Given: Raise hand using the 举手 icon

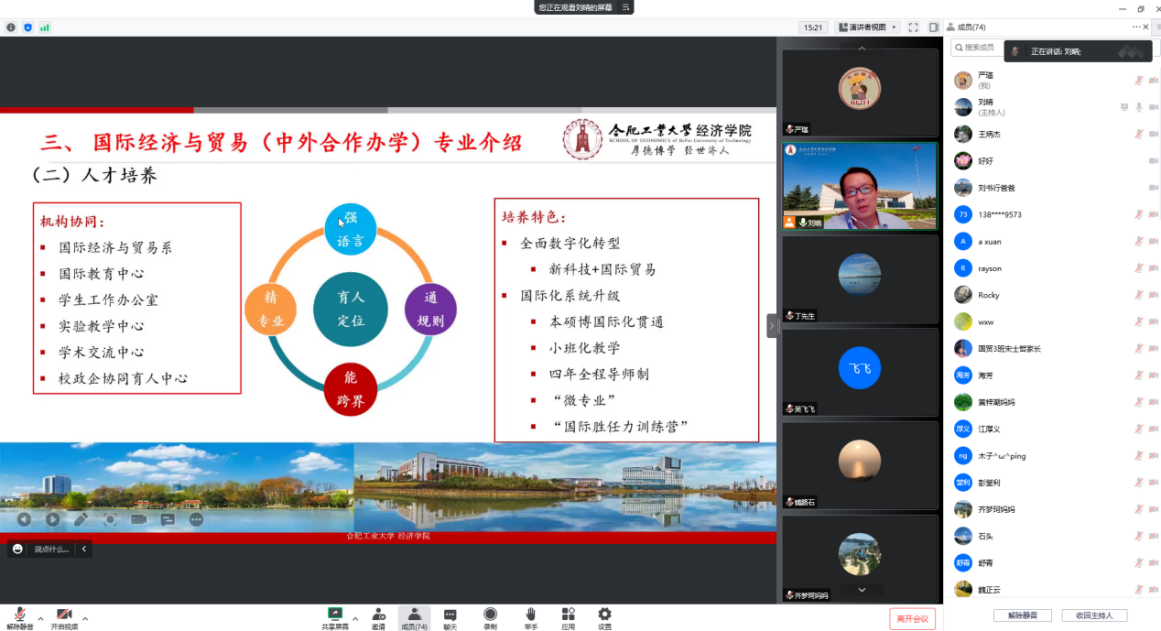Looking at the screenshot, I should [x=530, y=614].
